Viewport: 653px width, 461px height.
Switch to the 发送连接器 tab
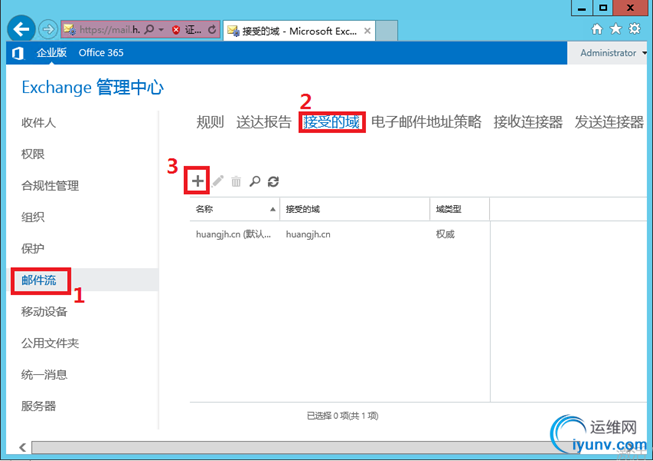pos(609,122)
